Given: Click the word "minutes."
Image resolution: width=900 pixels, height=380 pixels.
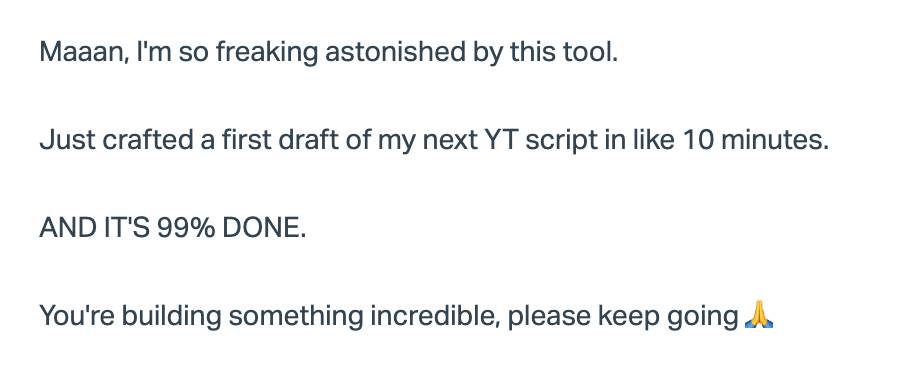Looking at the screenshot, I should [x=775, y=141].
